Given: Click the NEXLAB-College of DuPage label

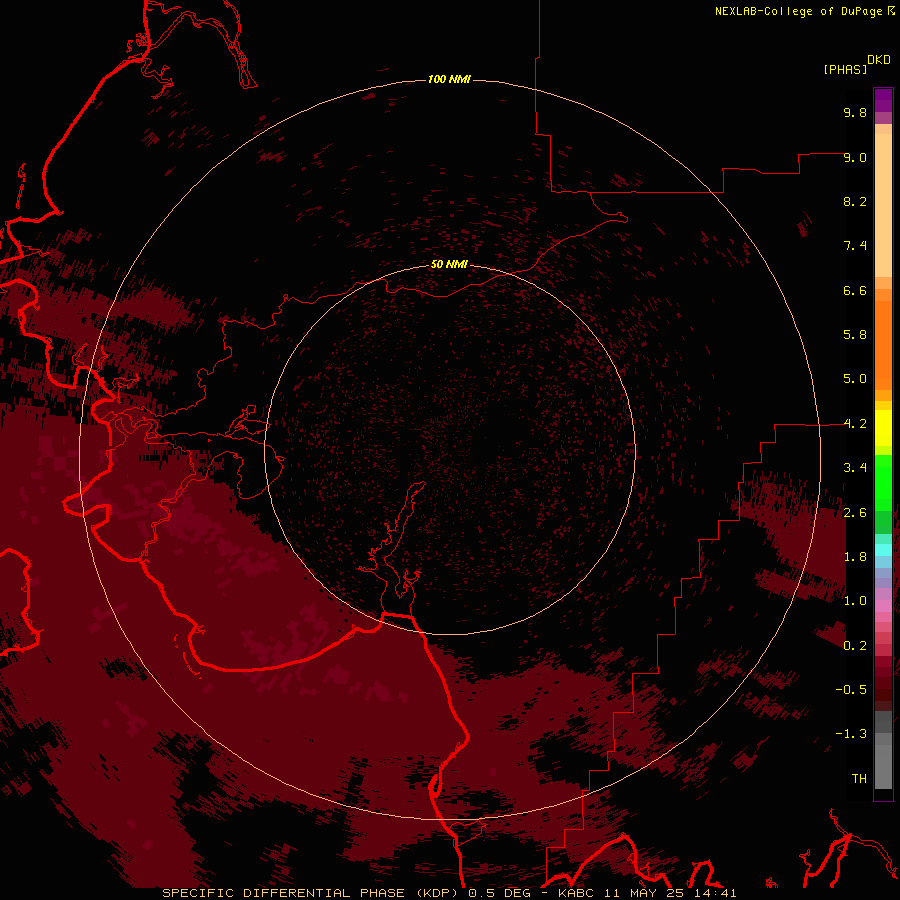Looking at the screenshot, I should (x=798, y=11).
